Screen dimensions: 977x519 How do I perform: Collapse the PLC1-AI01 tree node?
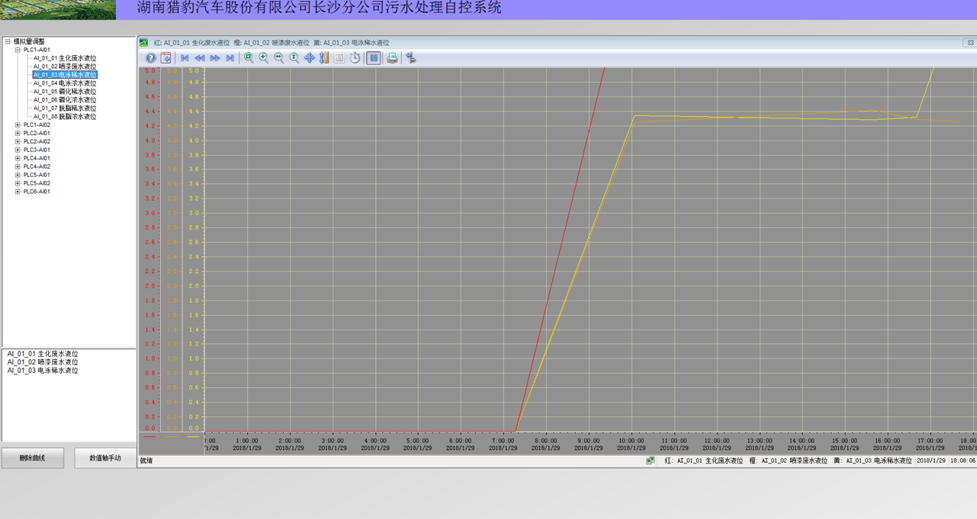tap(17, 50)
